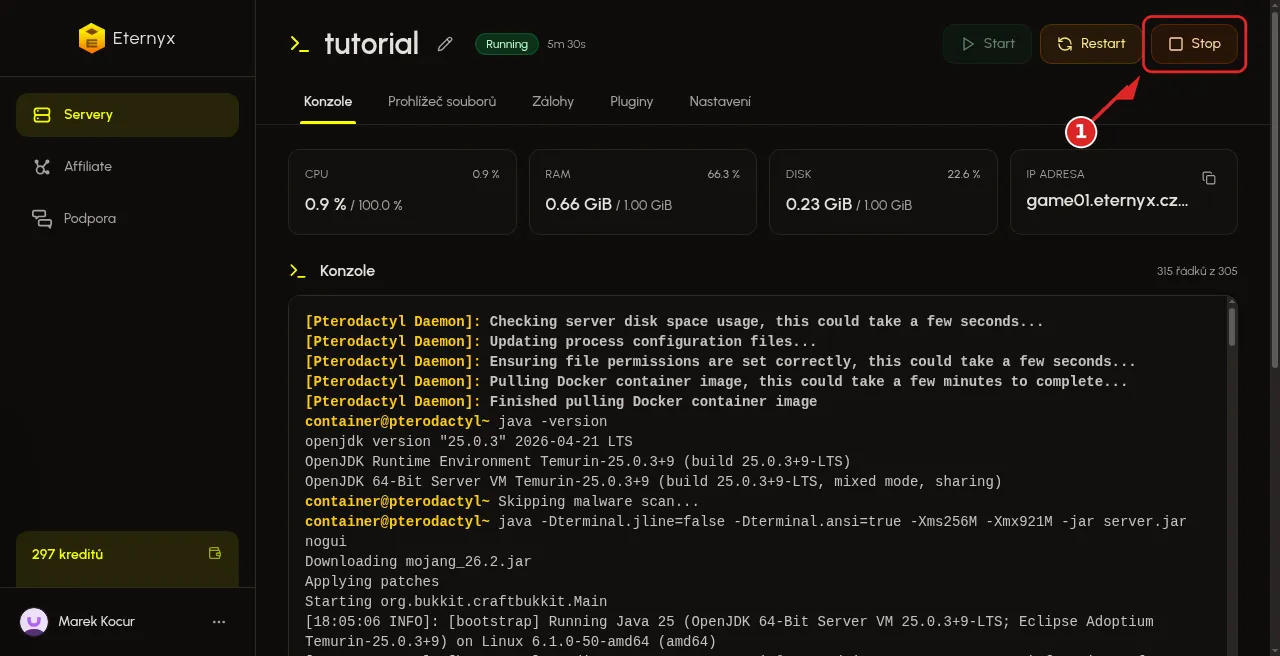Click the line counter 315 řádků z 305
The height and width of the screenshot is (656, 1280).
coord(1197,271)
